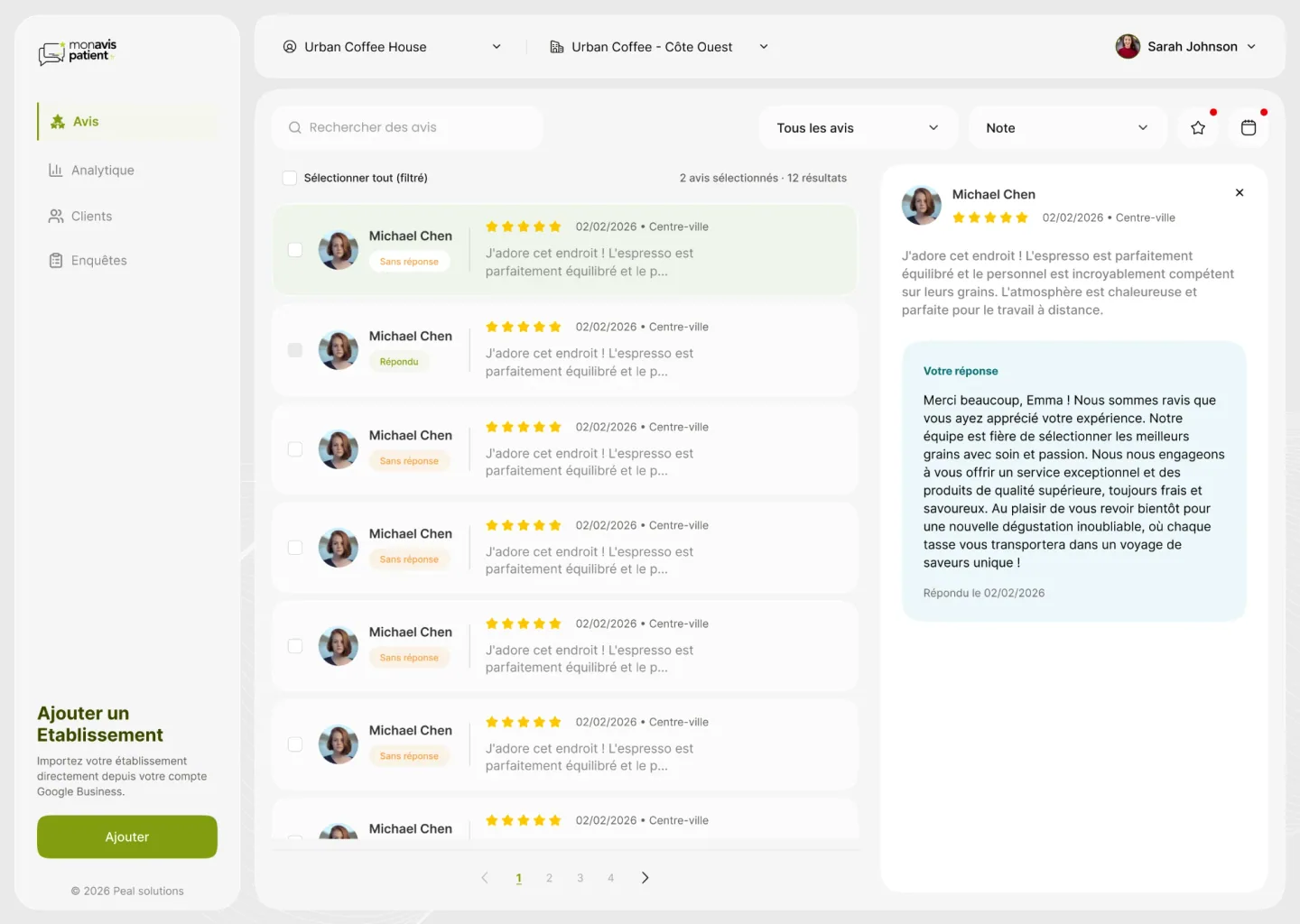Go to the next page arrow
Screen dimensions: 1300x924
pos(645,877)
